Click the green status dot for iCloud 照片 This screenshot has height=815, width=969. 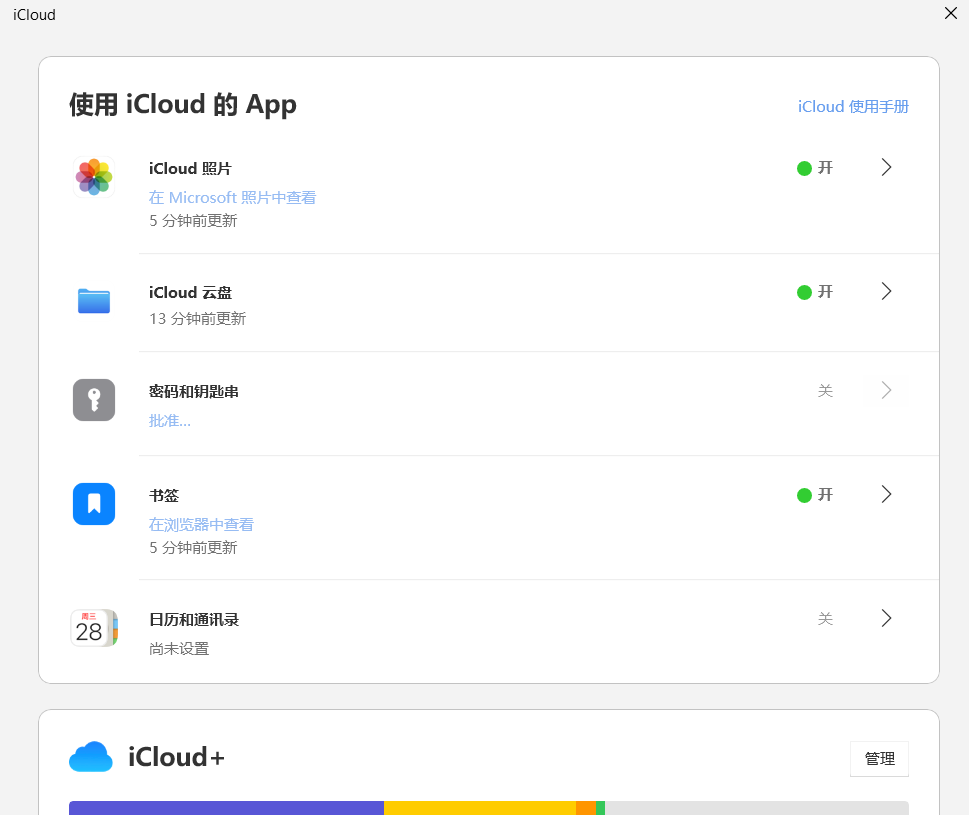804,168
